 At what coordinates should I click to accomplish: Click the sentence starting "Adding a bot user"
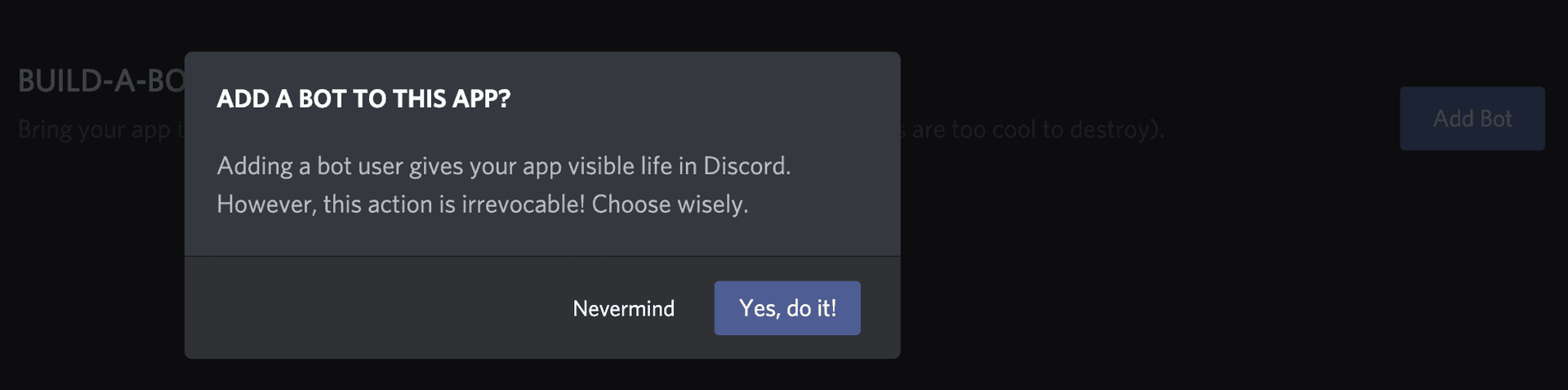(x=503, y=166)
